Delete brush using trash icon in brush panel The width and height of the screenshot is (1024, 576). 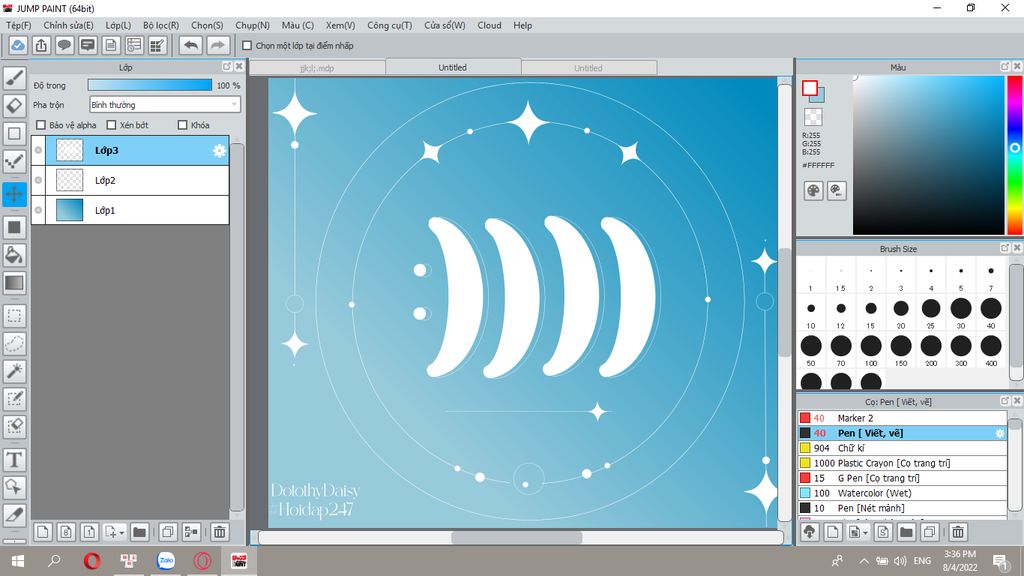957,532
